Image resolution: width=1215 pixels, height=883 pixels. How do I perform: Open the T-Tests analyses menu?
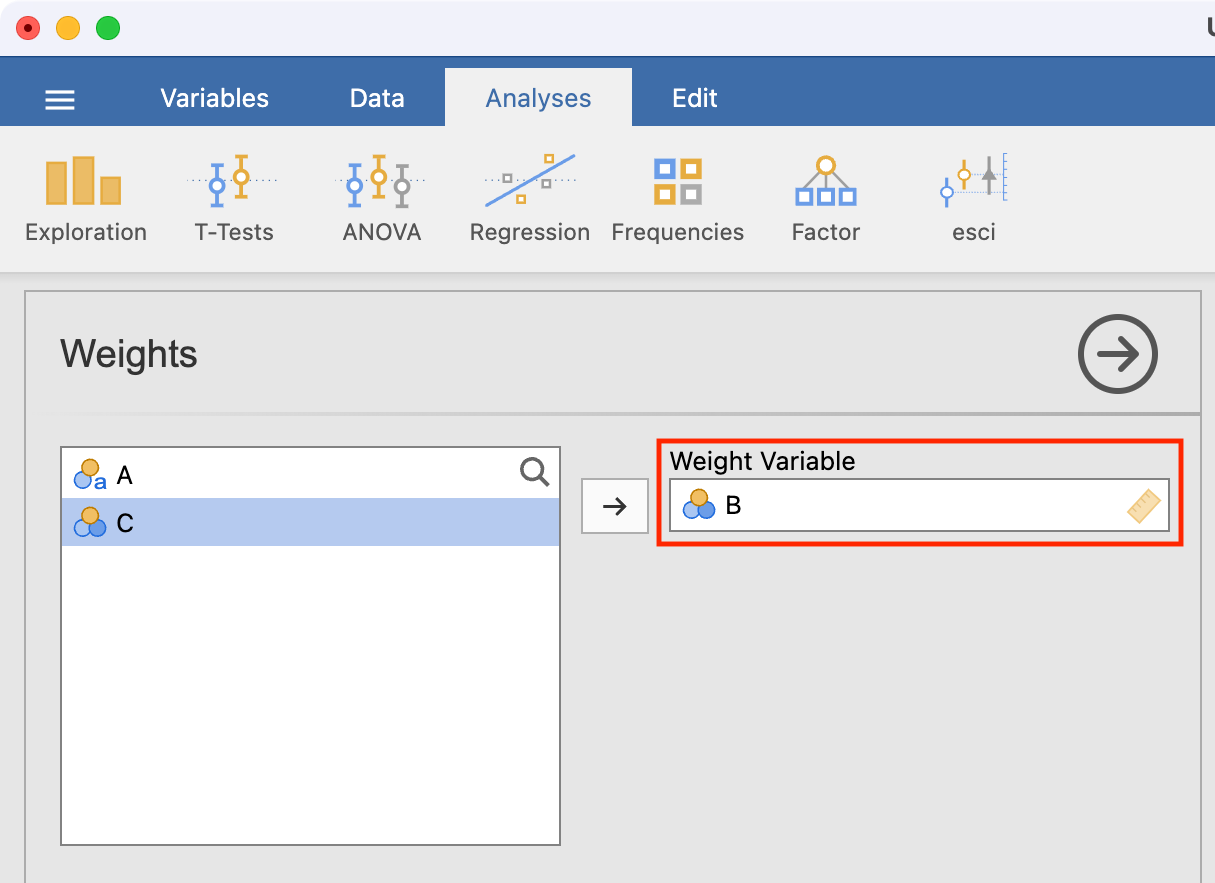233,200
